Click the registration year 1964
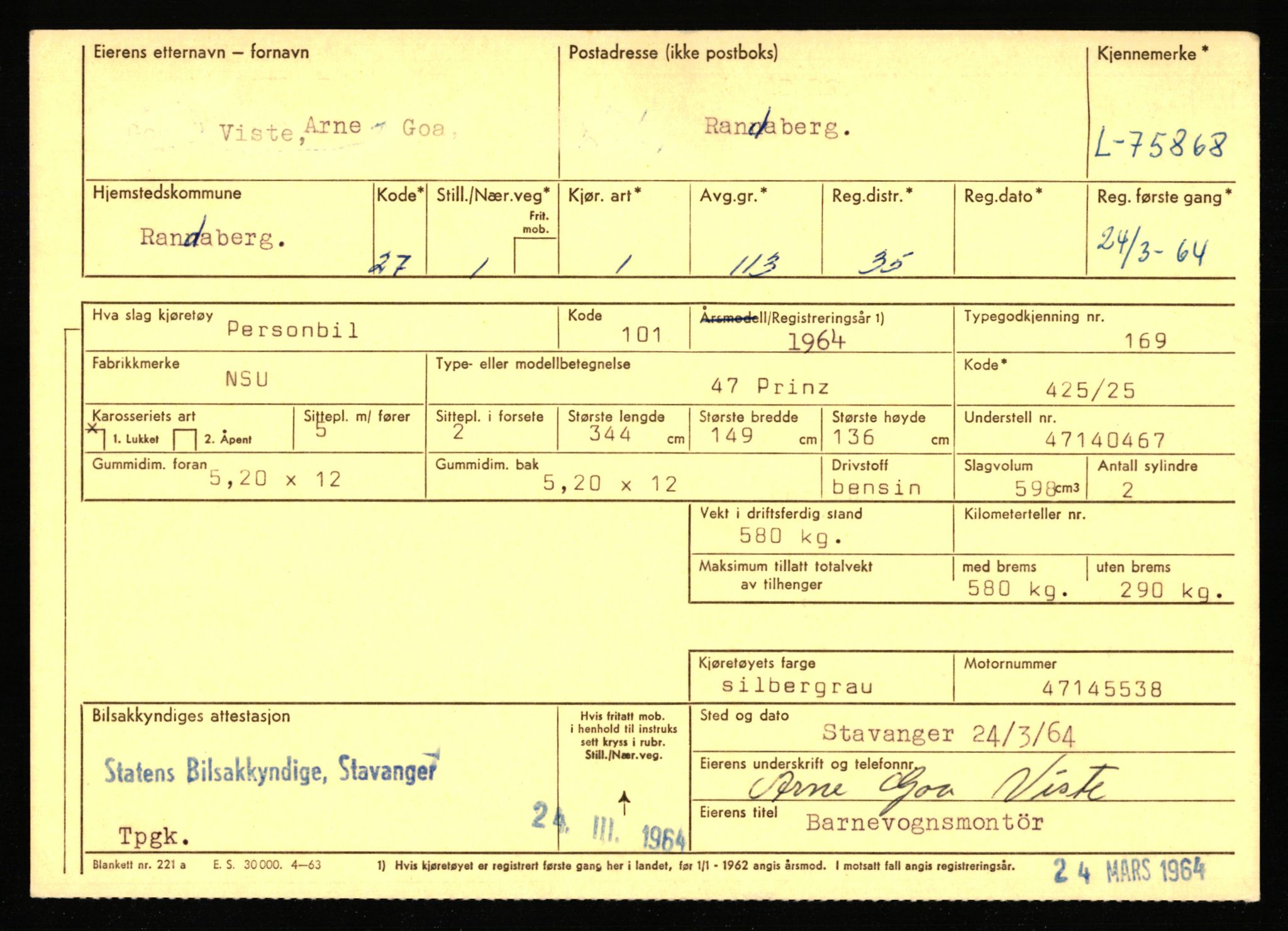The height and width of the screenshot is (931, 1288). pyautogui.click(x=816, y=340)
